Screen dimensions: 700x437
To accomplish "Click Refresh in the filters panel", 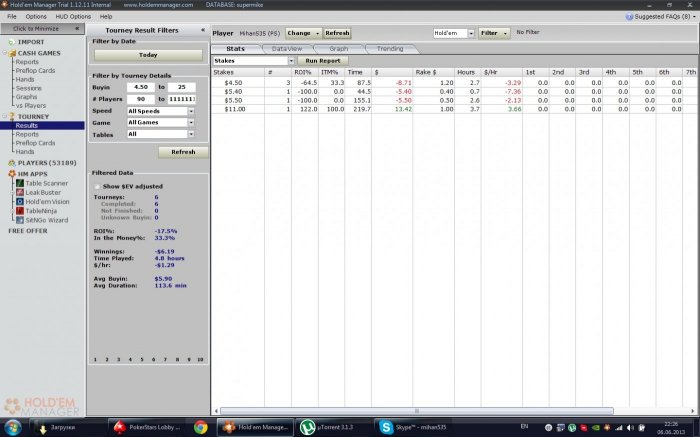I will [x=183, y=152].
